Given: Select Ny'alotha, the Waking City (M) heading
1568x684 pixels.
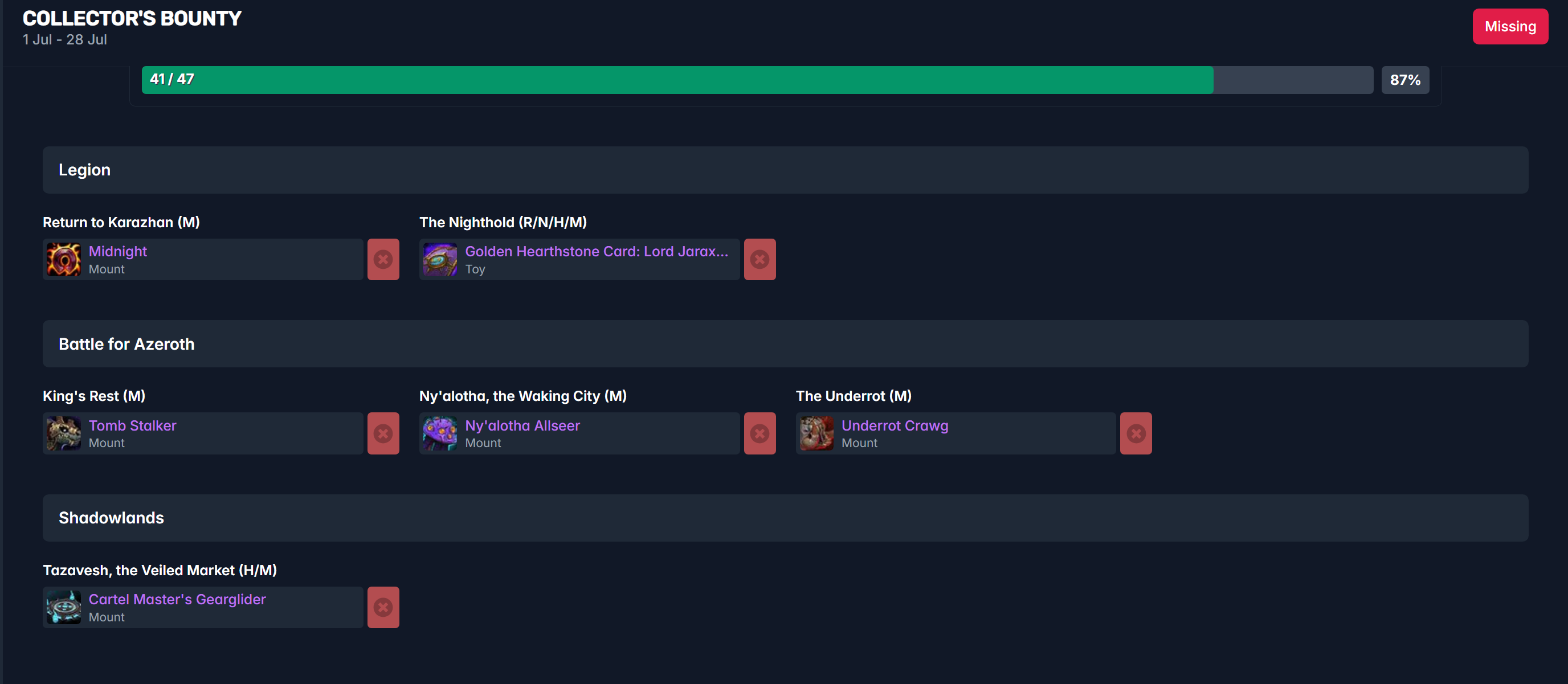Looking at the screenshot, I should point(523,396).
